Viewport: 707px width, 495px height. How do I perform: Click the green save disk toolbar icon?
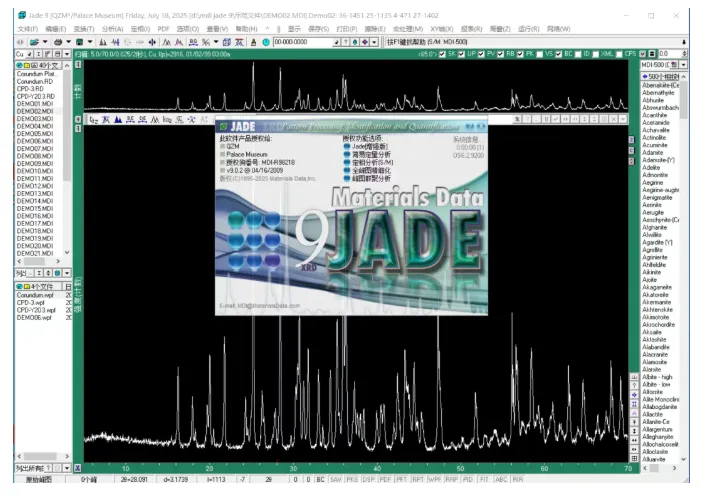[x=79, y=42]
